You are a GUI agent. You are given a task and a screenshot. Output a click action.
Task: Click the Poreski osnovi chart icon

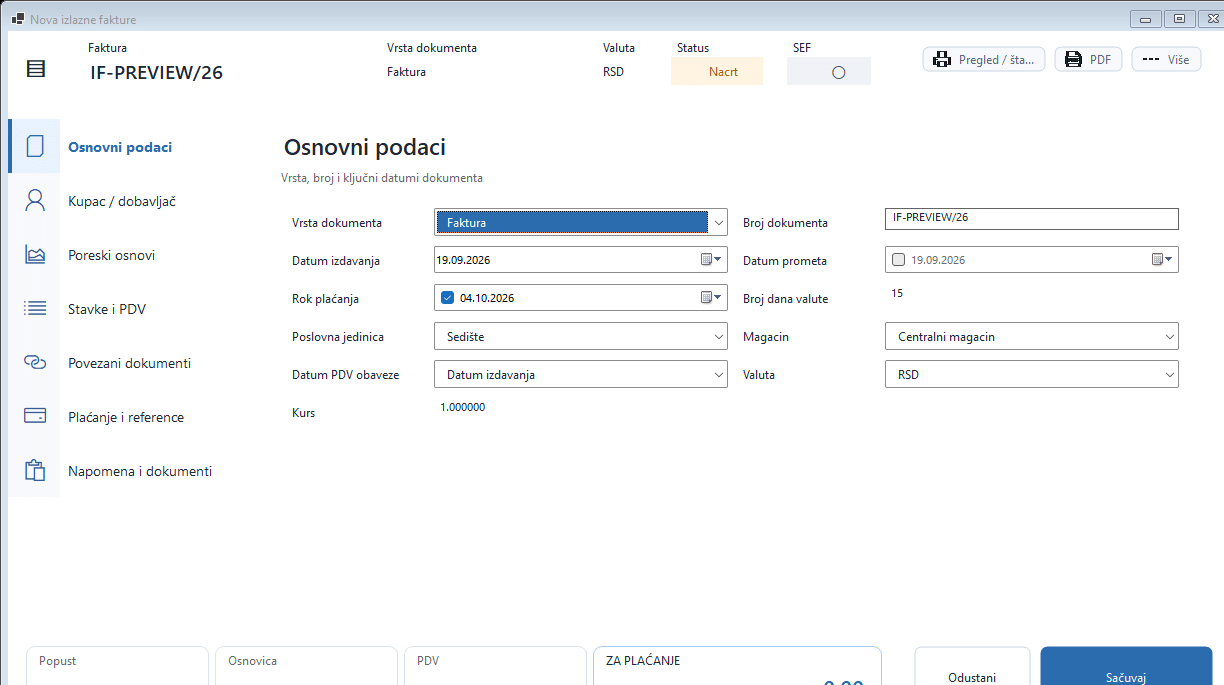35,255
